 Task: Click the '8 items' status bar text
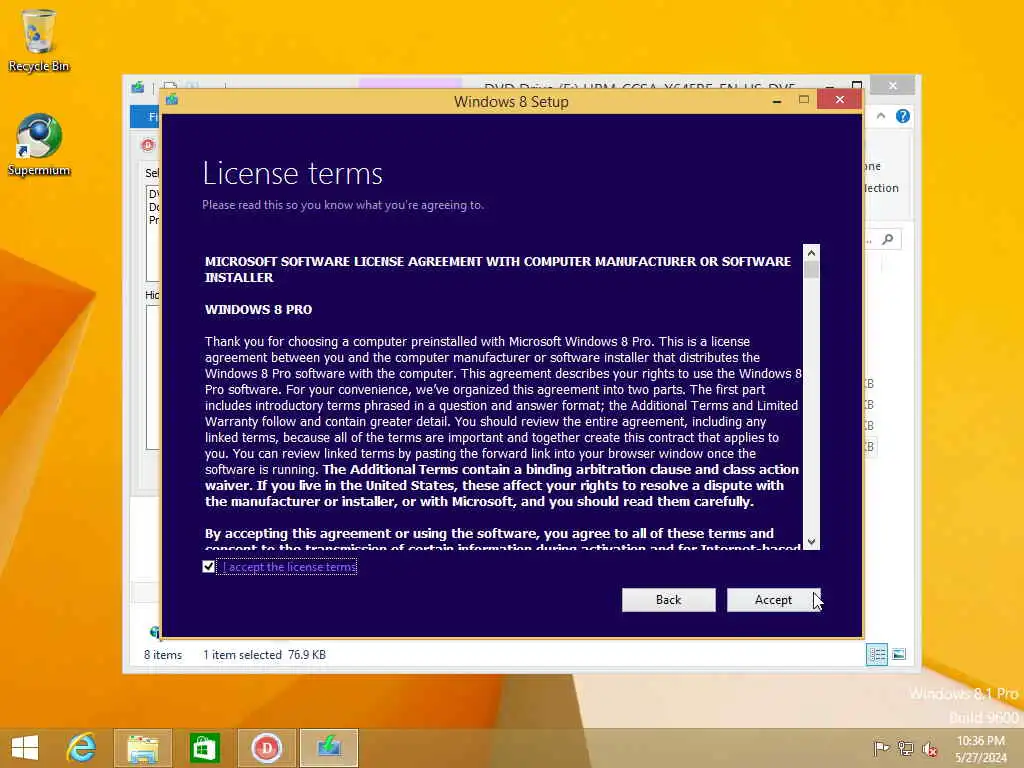(x=163, y=654)
